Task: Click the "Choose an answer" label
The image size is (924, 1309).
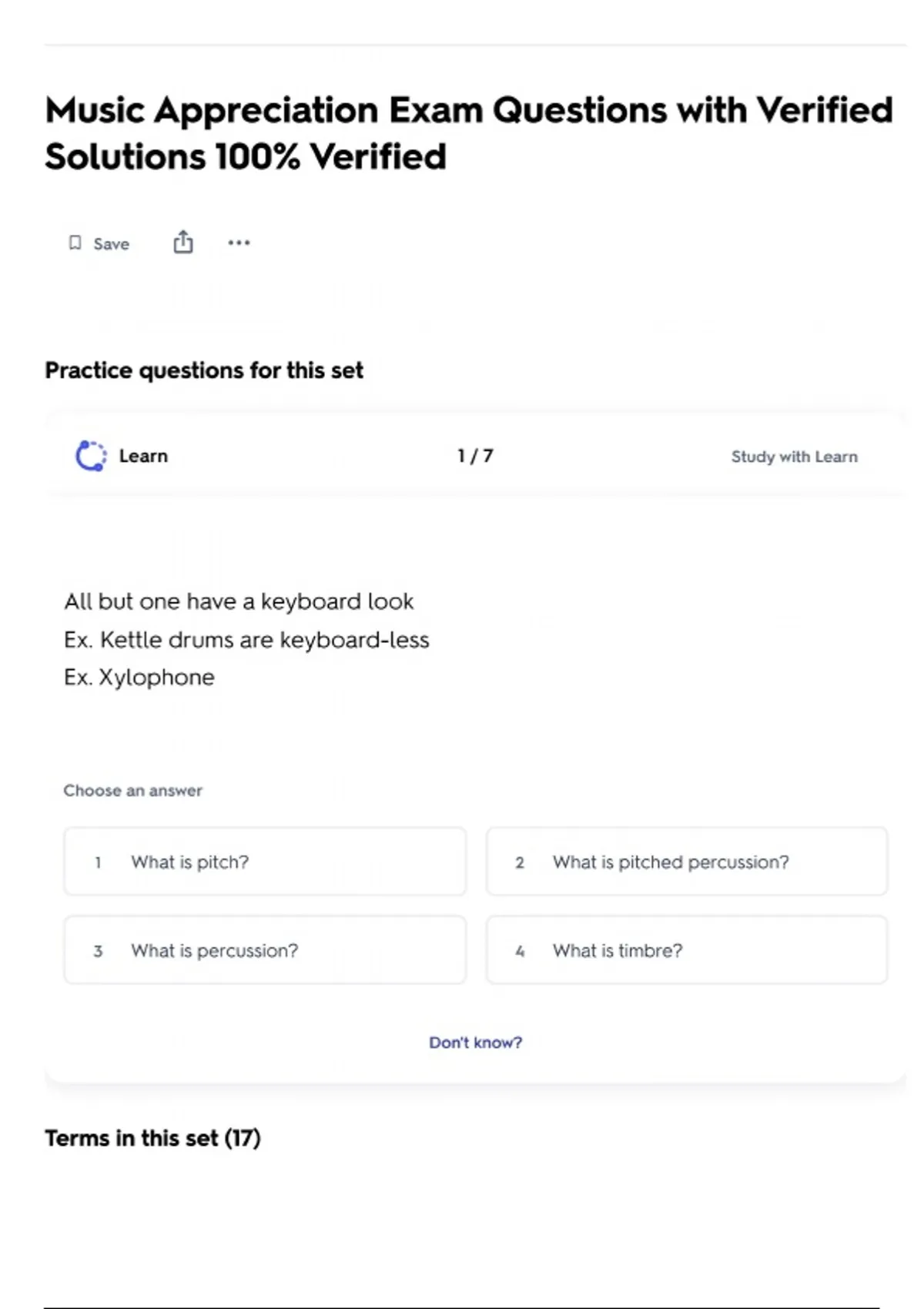Action: tap(132, 791)
